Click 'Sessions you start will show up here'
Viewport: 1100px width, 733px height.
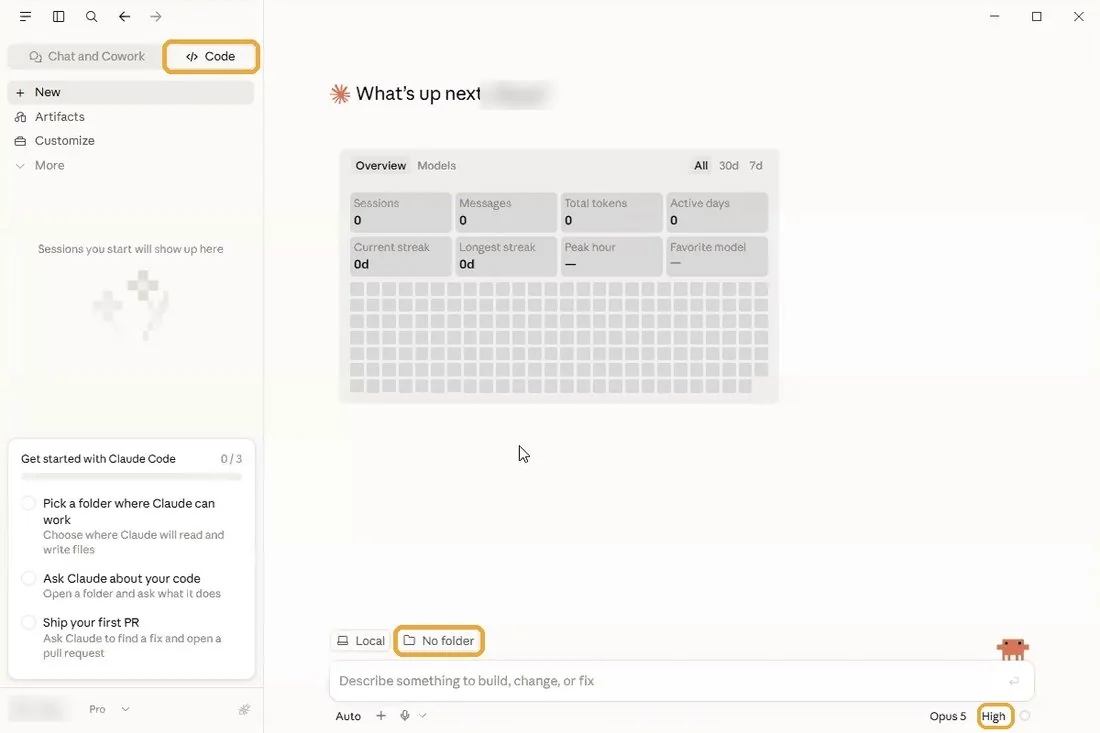[130, 249]
